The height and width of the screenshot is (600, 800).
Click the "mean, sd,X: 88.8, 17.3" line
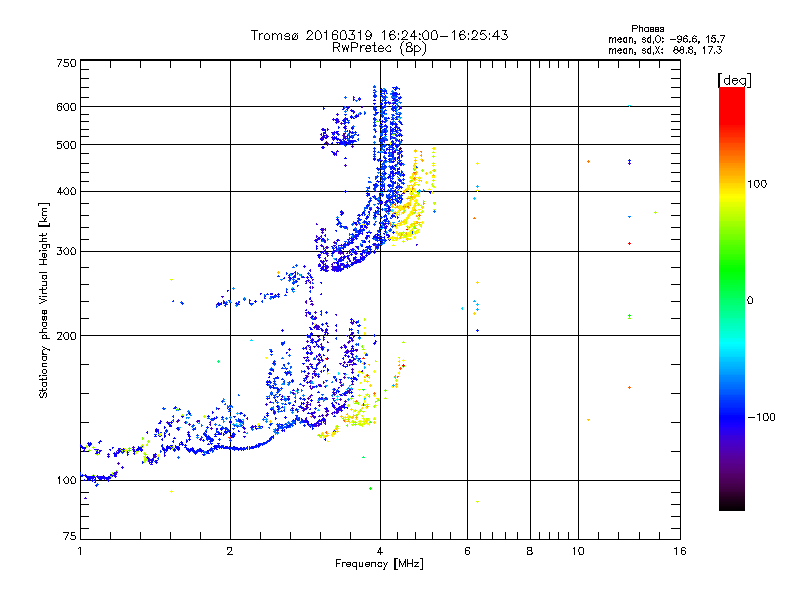point(665,51)
